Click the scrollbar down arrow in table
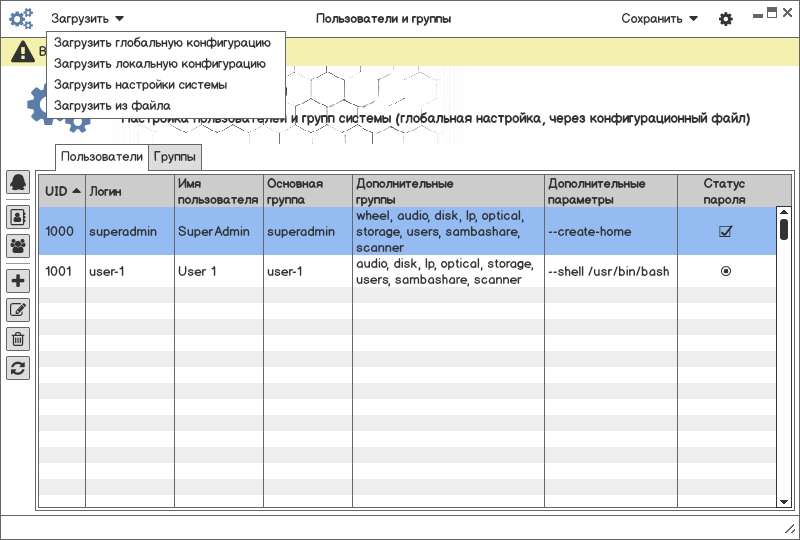 (784, 500)
